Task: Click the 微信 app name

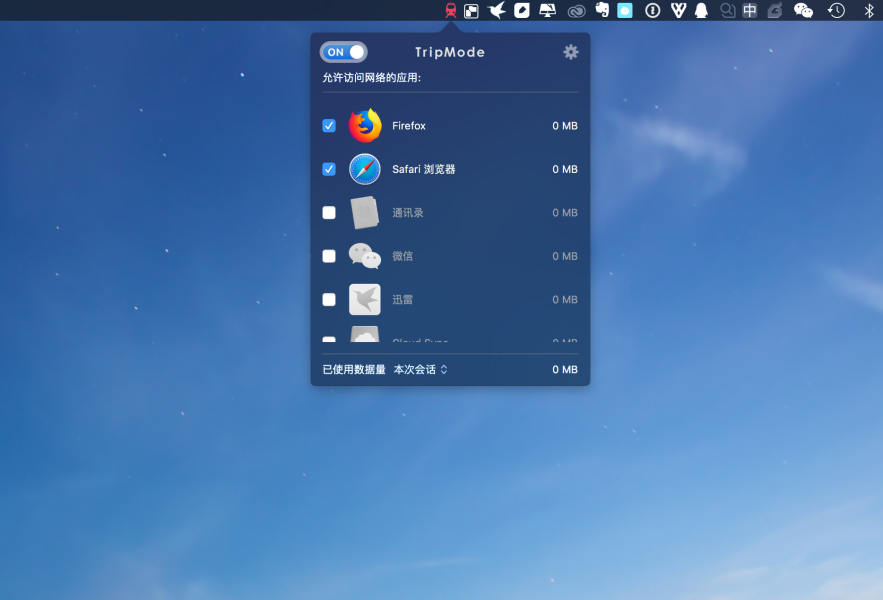Action: (x=403, y=256)
